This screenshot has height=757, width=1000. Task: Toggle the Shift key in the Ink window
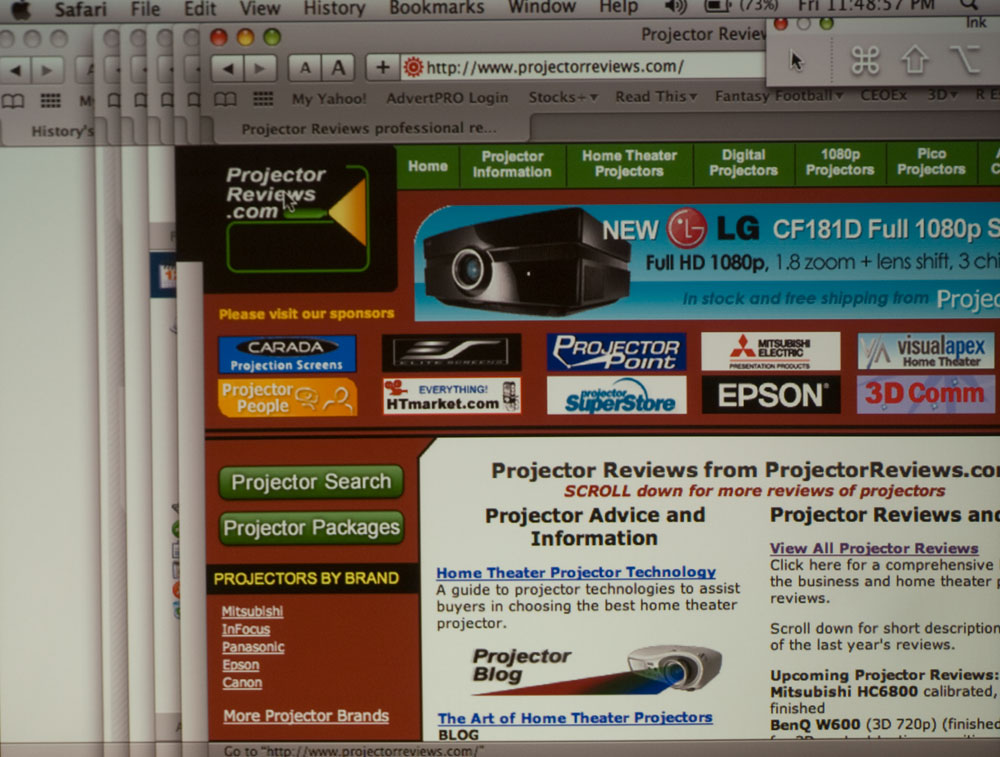(915, 60)
